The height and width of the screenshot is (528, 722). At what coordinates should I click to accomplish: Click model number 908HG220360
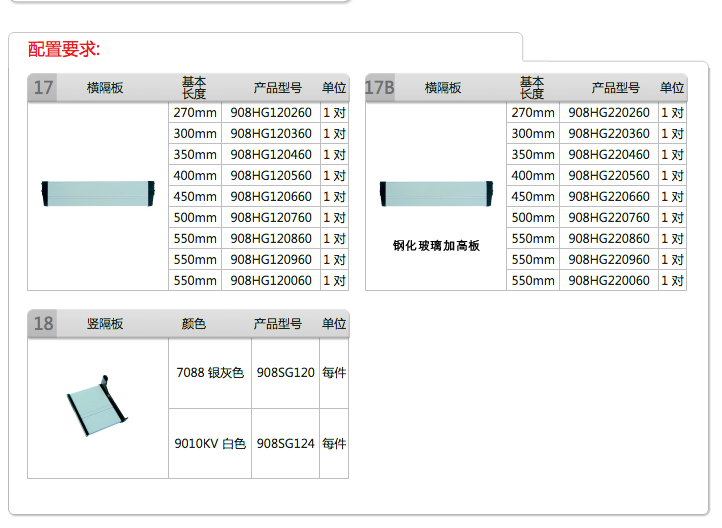coord(608,134)
